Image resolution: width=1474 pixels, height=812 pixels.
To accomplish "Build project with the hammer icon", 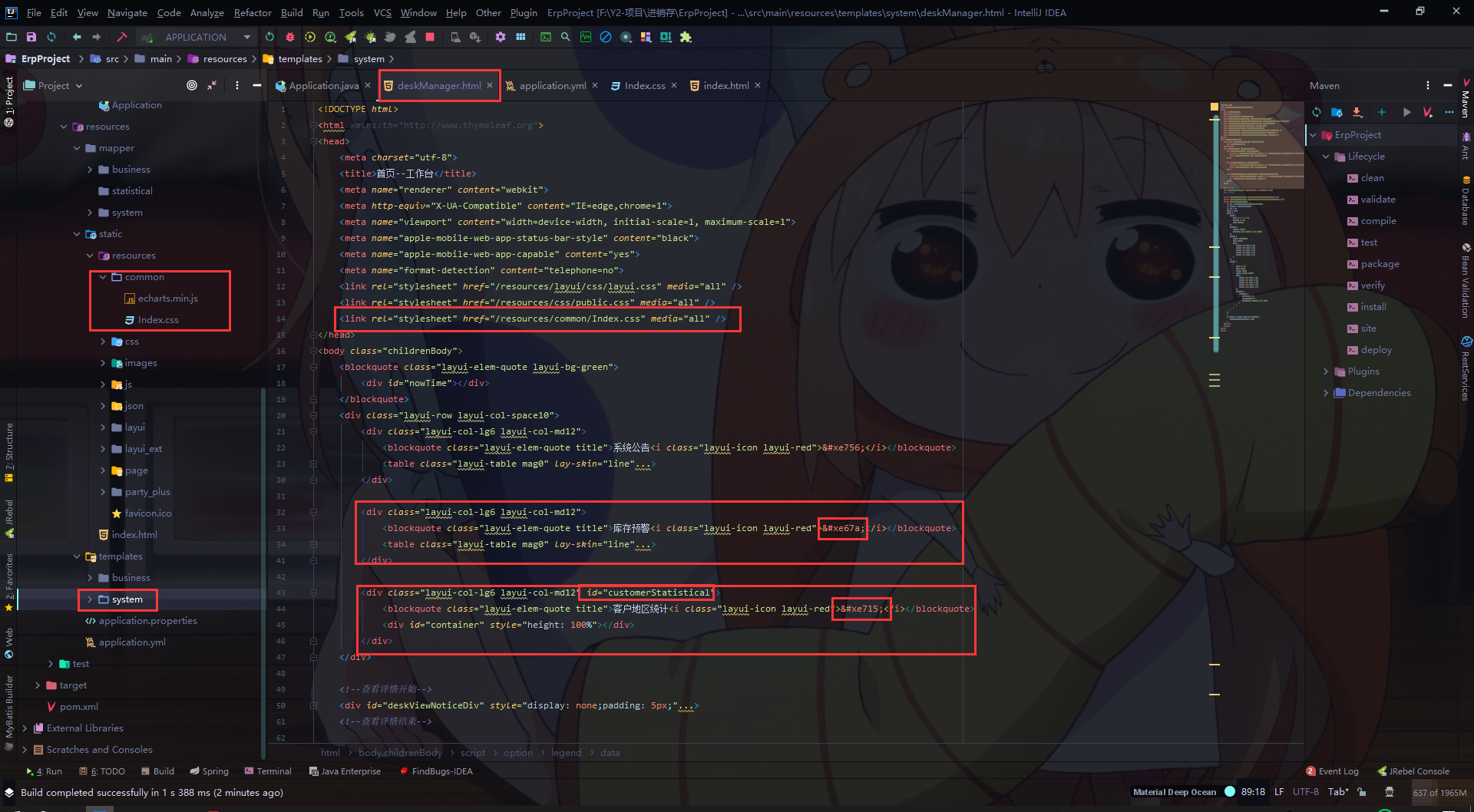I will (121, 37).
